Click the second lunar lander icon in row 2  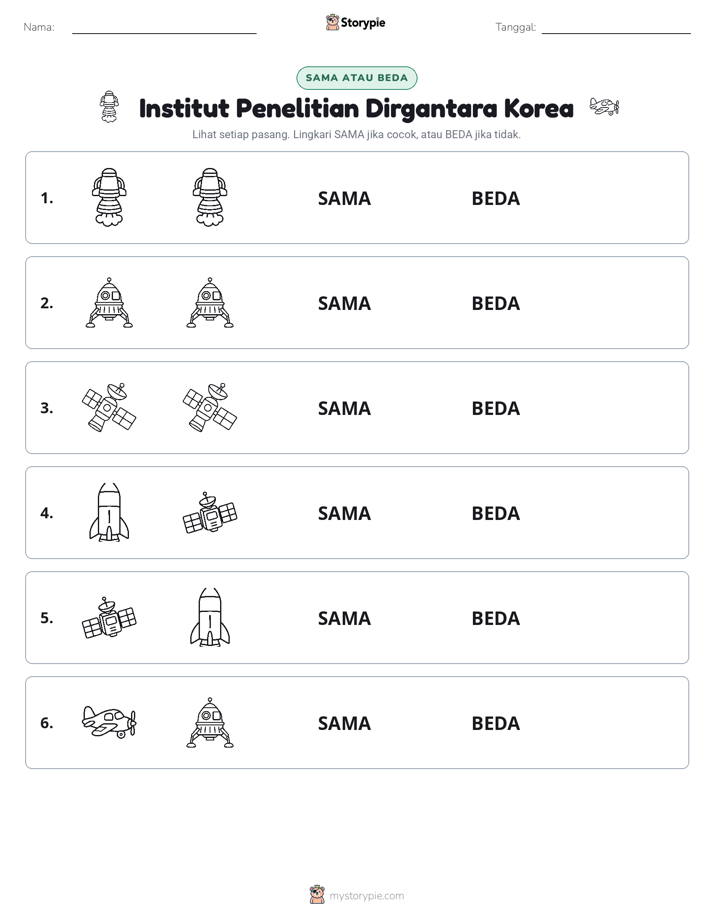pos(210,302)
